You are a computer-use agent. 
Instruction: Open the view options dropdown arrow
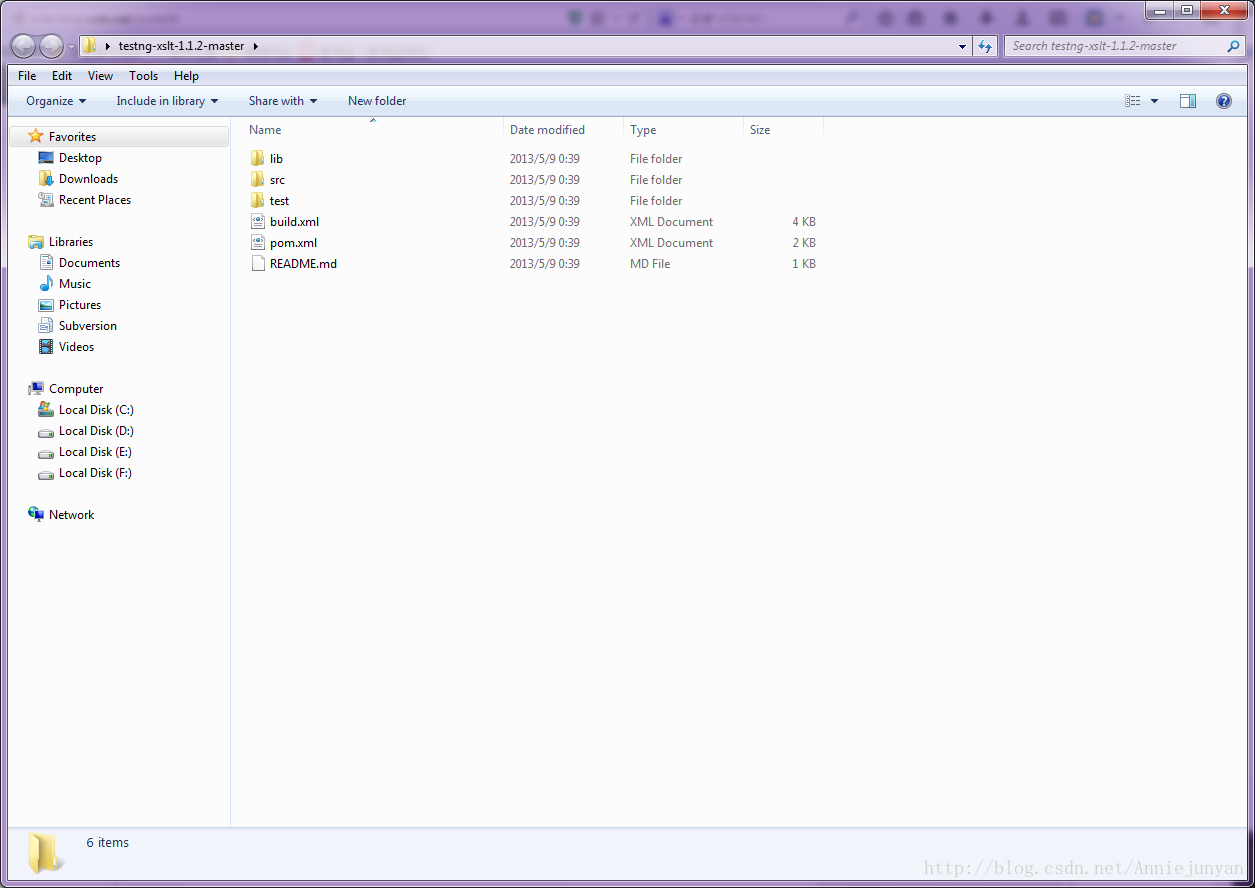point(1154,101)
